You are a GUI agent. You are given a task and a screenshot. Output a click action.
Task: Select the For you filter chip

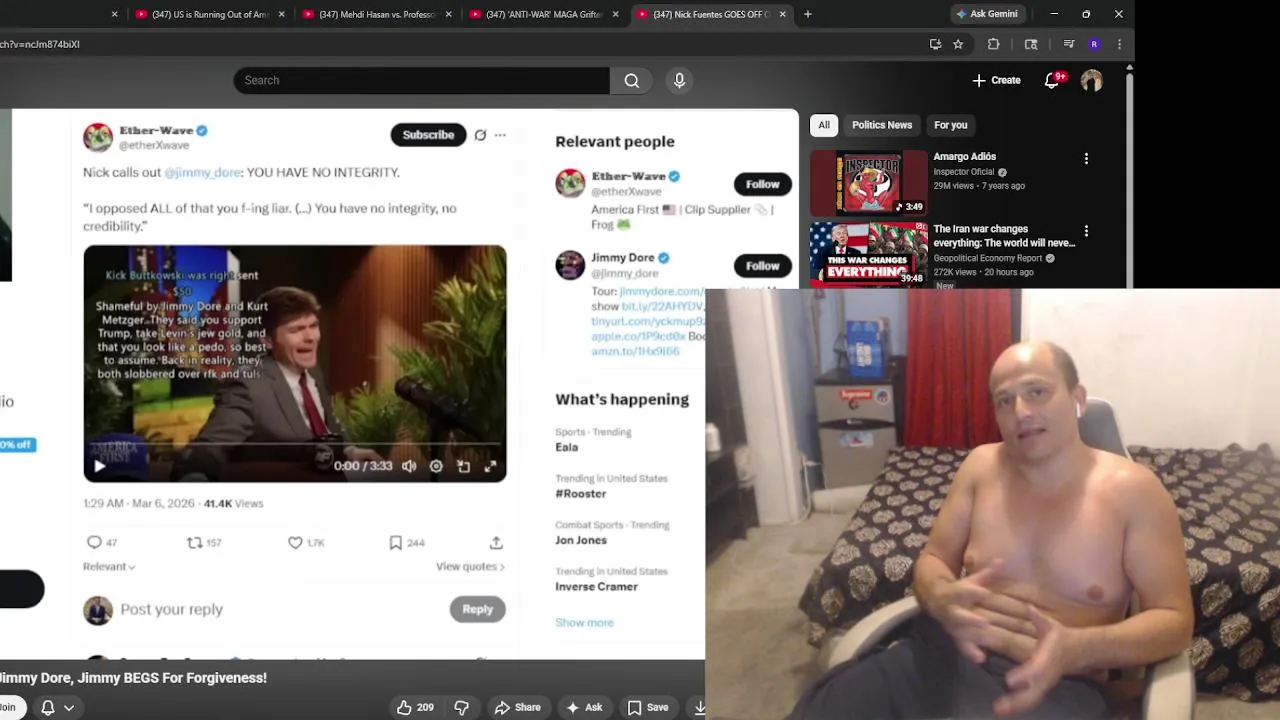click(x=951, y=125)
